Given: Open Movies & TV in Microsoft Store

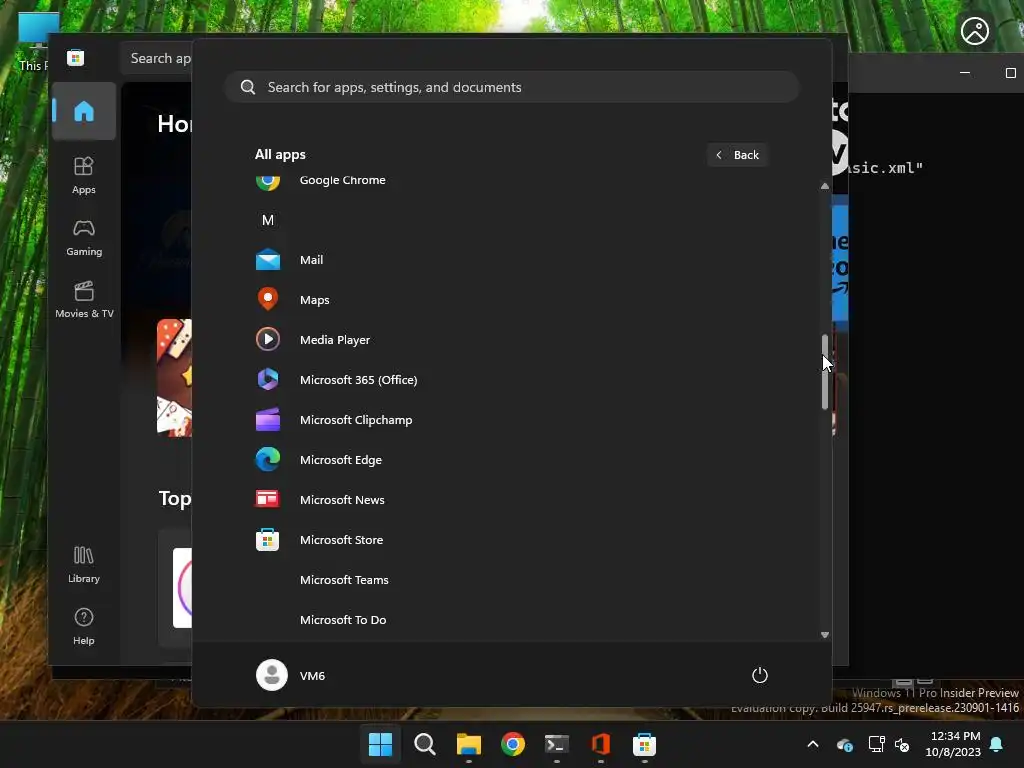Looking at the screenshot, I should tap(84, 300).
